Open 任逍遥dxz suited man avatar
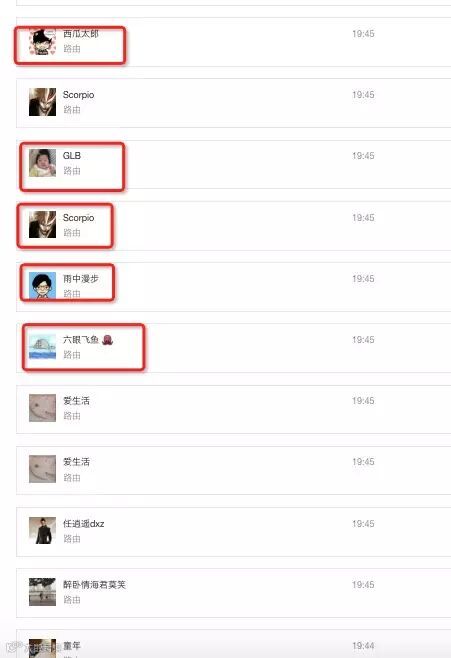The width and height of the screenshot is (451, 658). click(42, 530)
